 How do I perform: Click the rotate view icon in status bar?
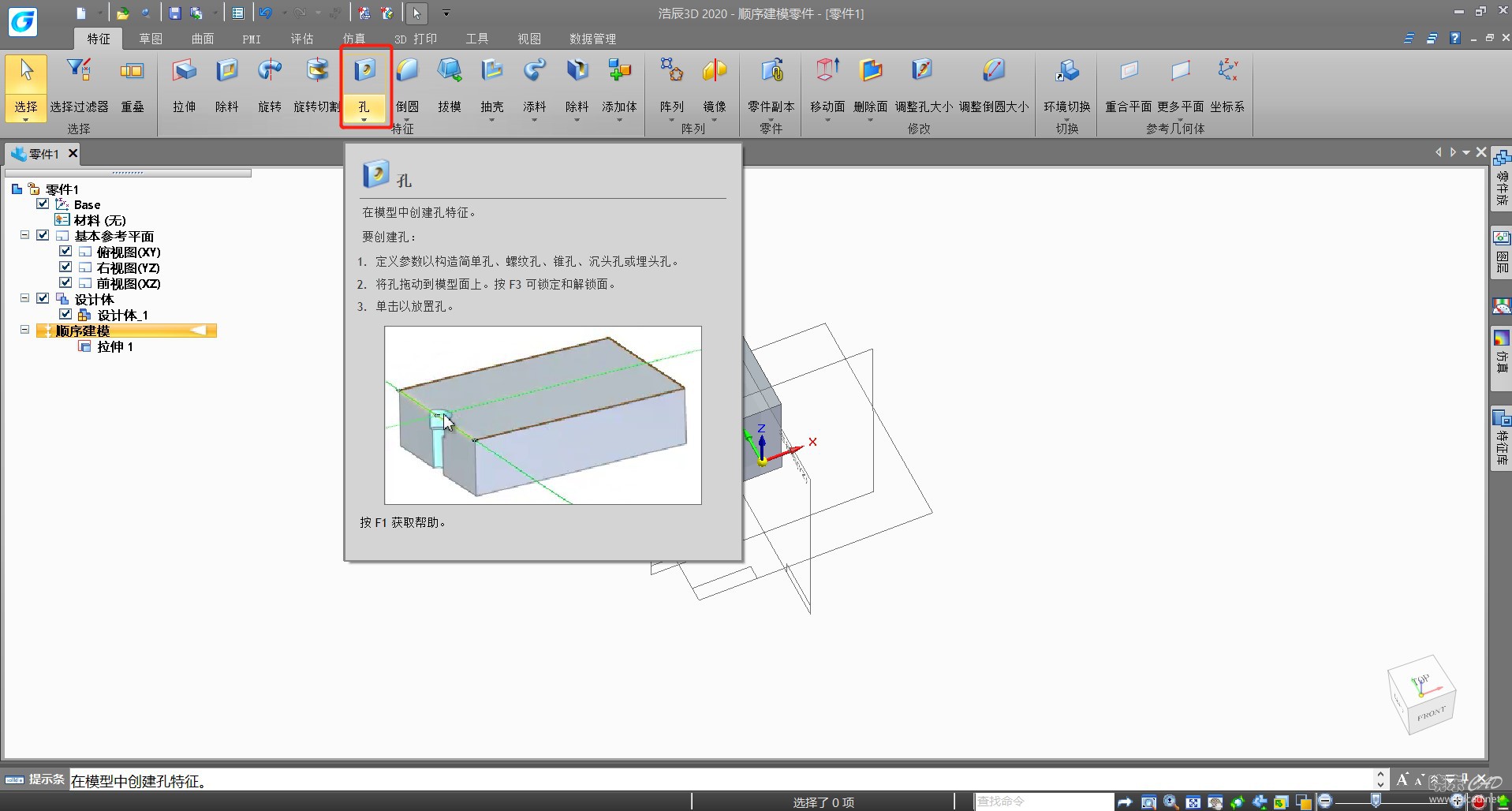[1238, 802]
